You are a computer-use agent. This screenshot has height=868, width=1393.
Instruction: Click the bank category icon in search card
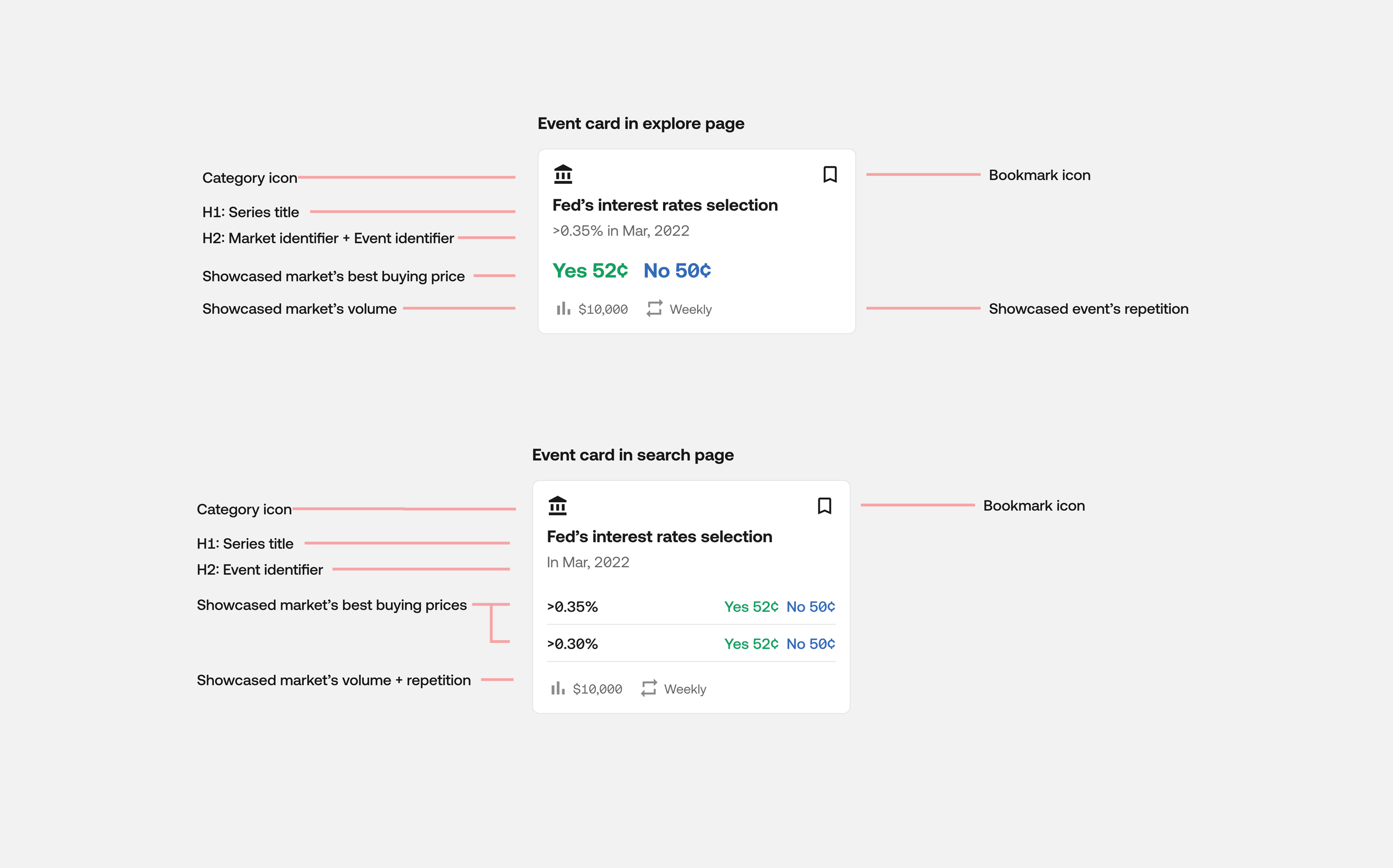point(557,505)
